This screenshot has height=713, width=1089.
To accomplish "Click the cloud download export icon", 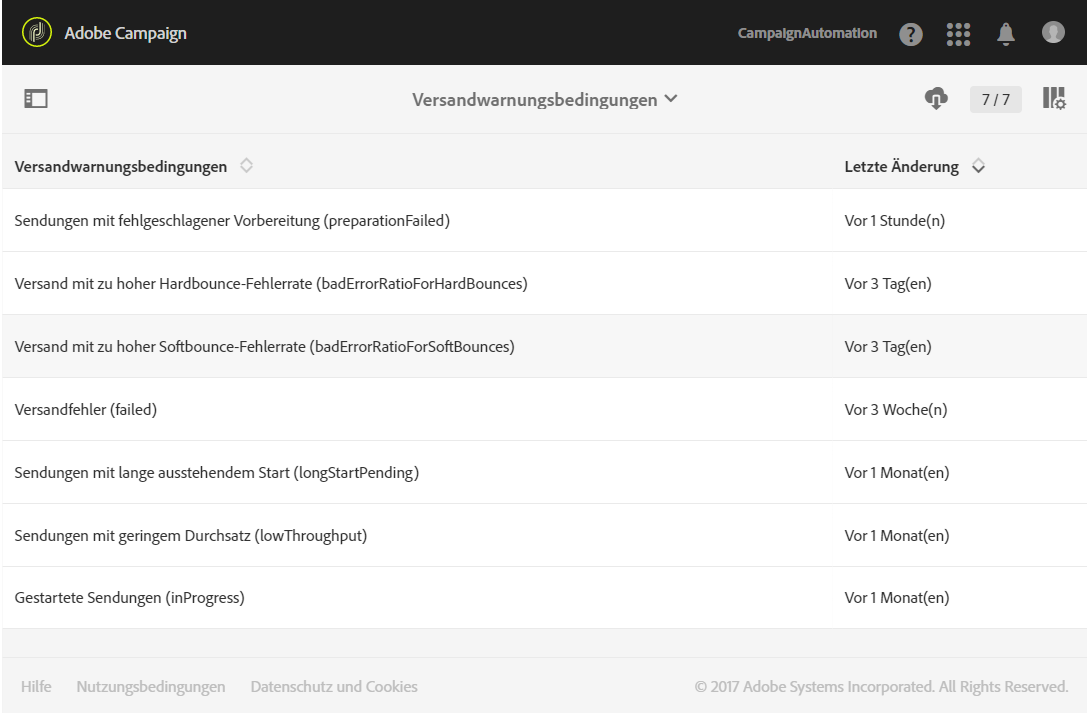I will pos(935,99).
